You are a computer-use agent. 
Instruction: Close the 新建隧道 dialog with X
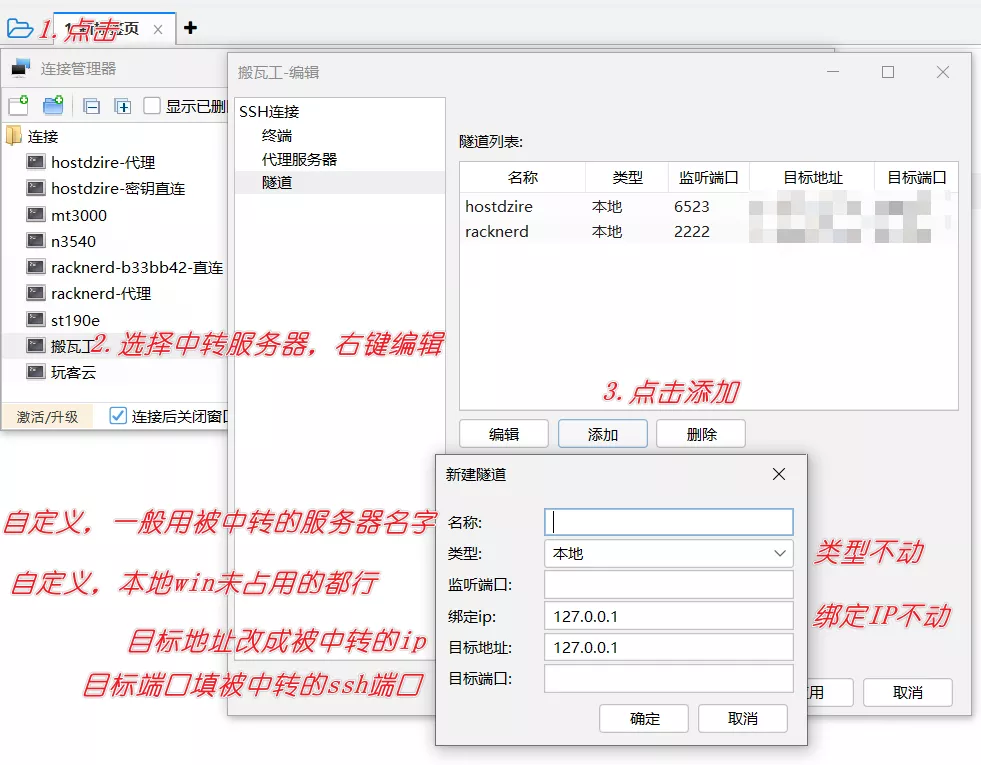click(779, 474)
